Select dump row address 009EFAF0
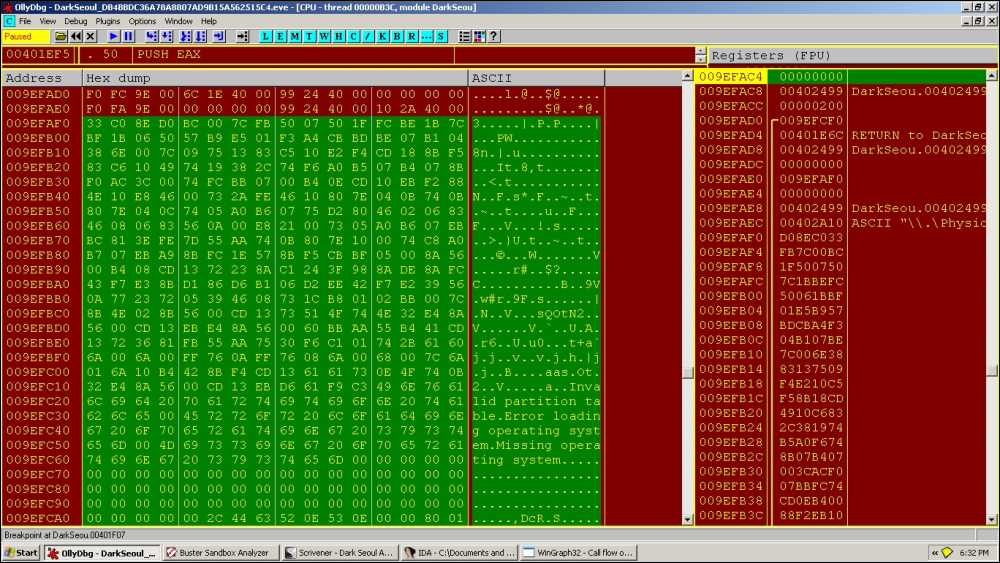 tap(38, 123)
